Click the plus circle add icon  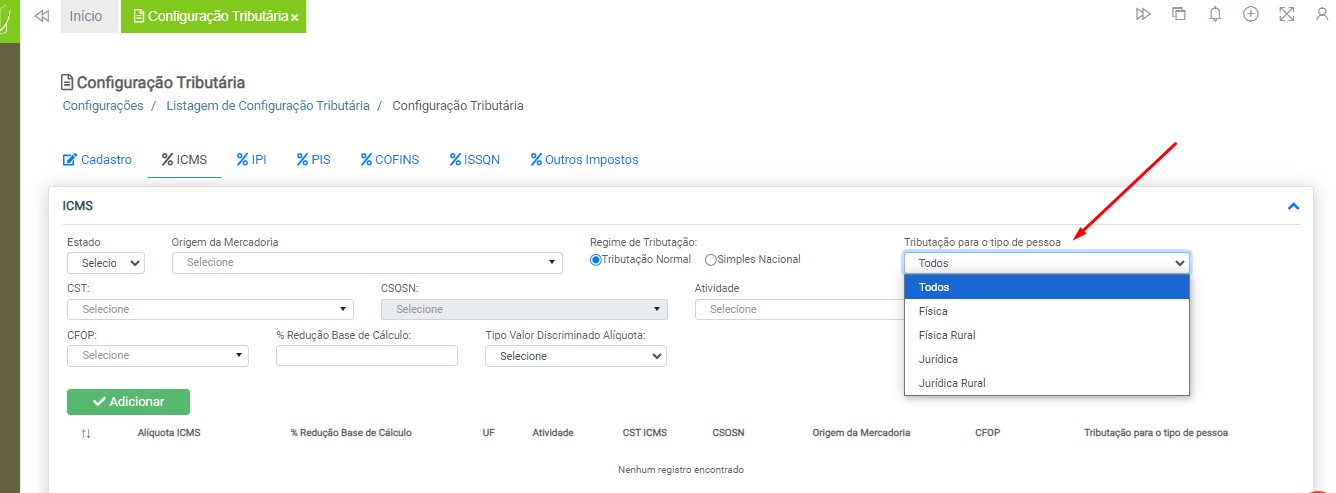[x=1250, y=14]
